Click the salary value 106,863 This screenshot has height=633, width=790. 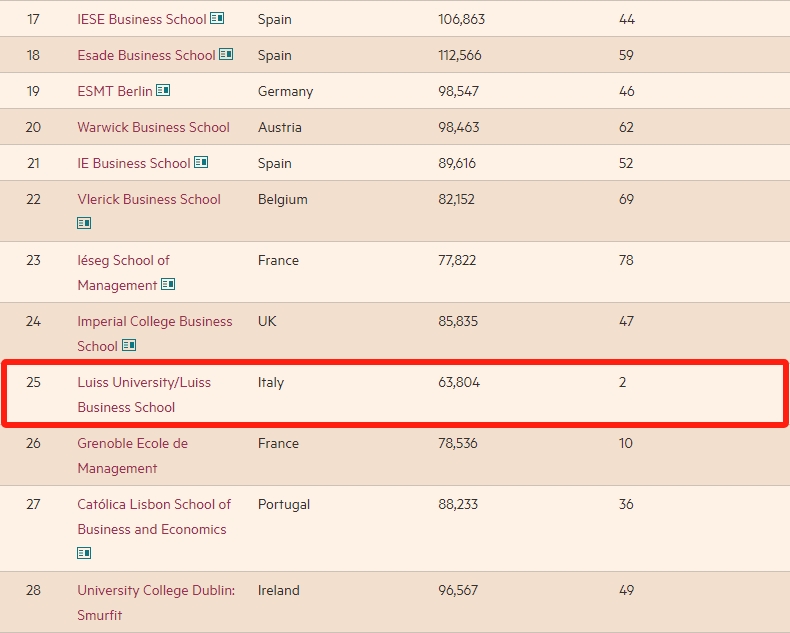[462, 19]
